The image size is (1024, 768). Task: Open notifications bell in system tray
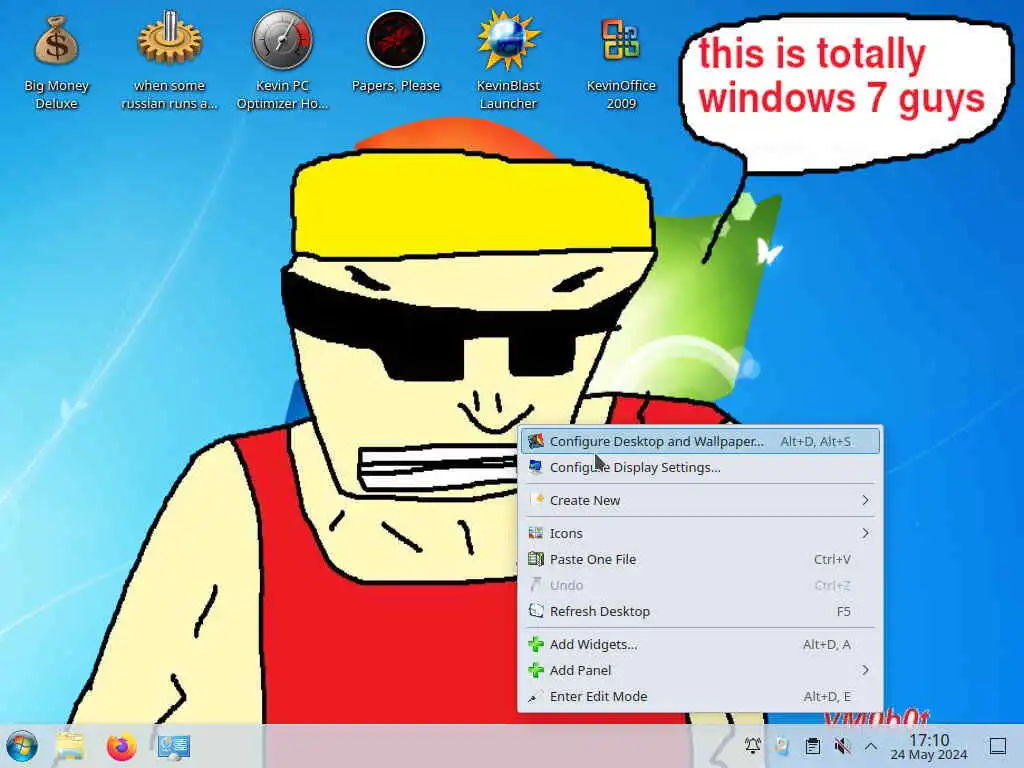[x=752, y=746]
